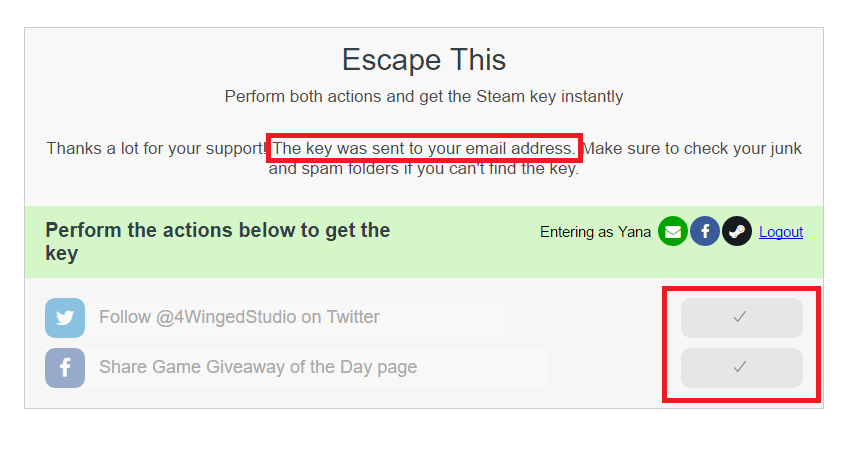Viewport: 863px width, 453px height.
Task: Click "Thanks a lot for your support!" text
Action: [155, 149]
